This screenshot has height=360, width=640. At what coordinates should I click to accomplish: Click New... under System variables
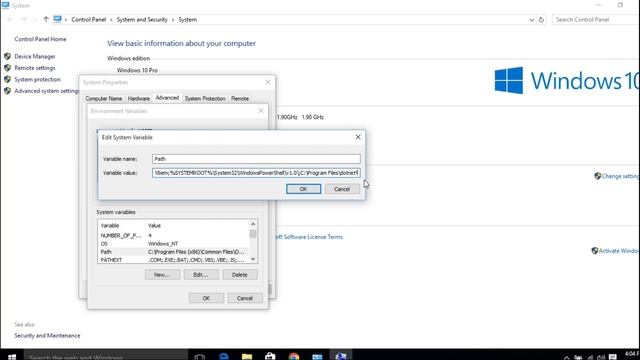(x=162, y=275)
